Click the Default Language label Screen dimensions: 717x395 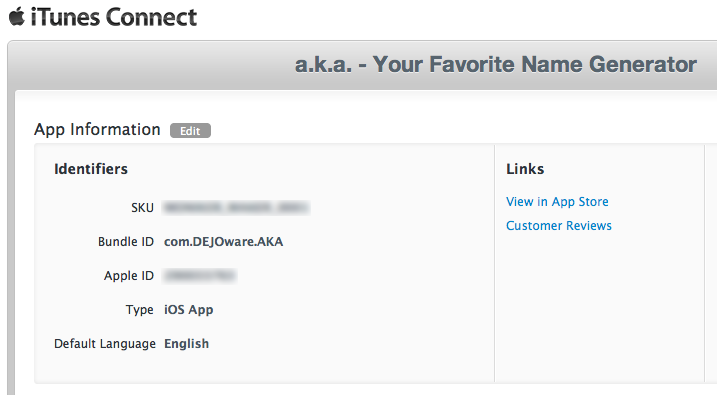point(105,344)
